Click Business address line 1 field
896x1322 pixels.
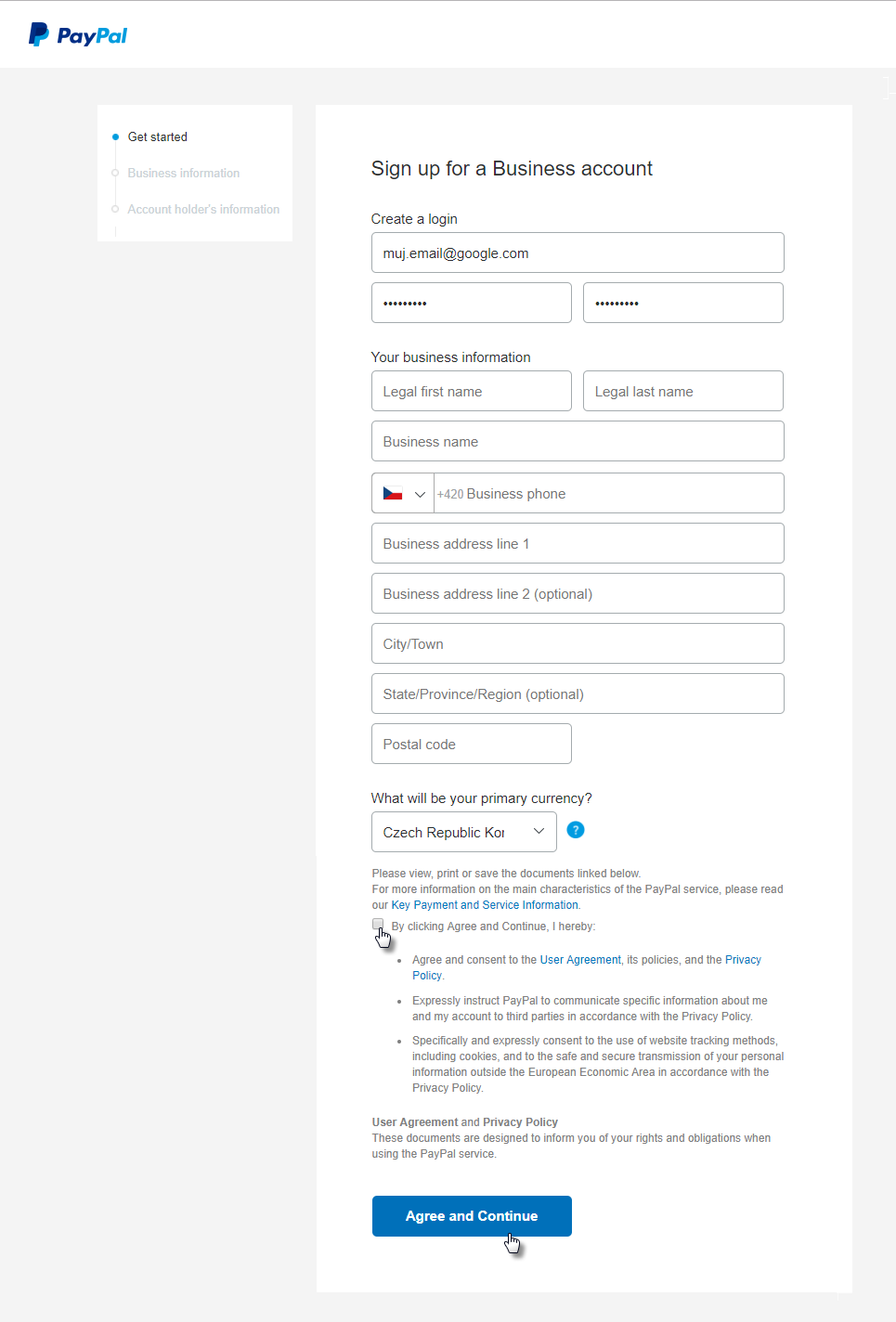[578, 543]
